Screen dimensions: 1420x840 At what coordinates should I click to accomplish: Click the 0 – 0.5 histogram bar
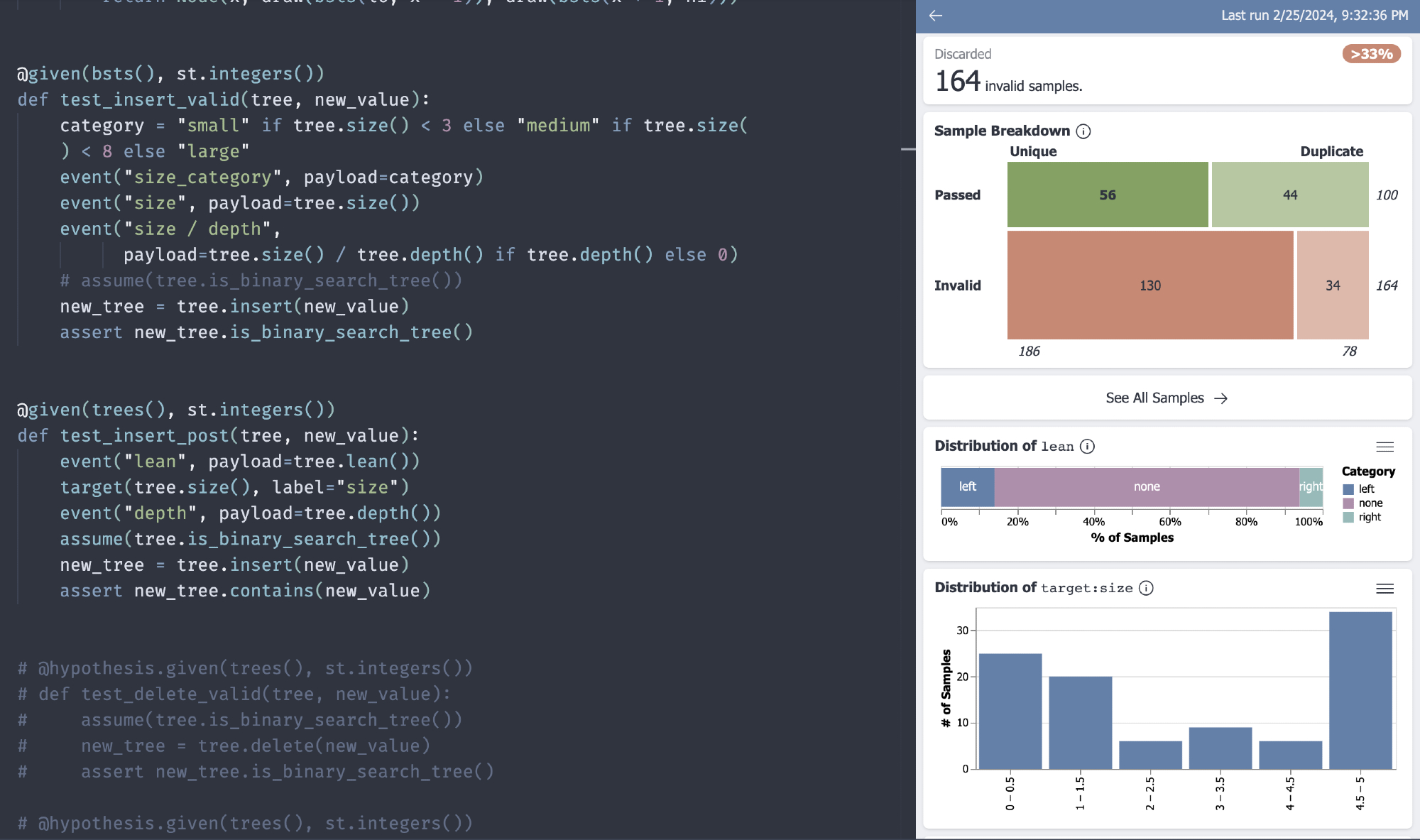pos(1010,711)
